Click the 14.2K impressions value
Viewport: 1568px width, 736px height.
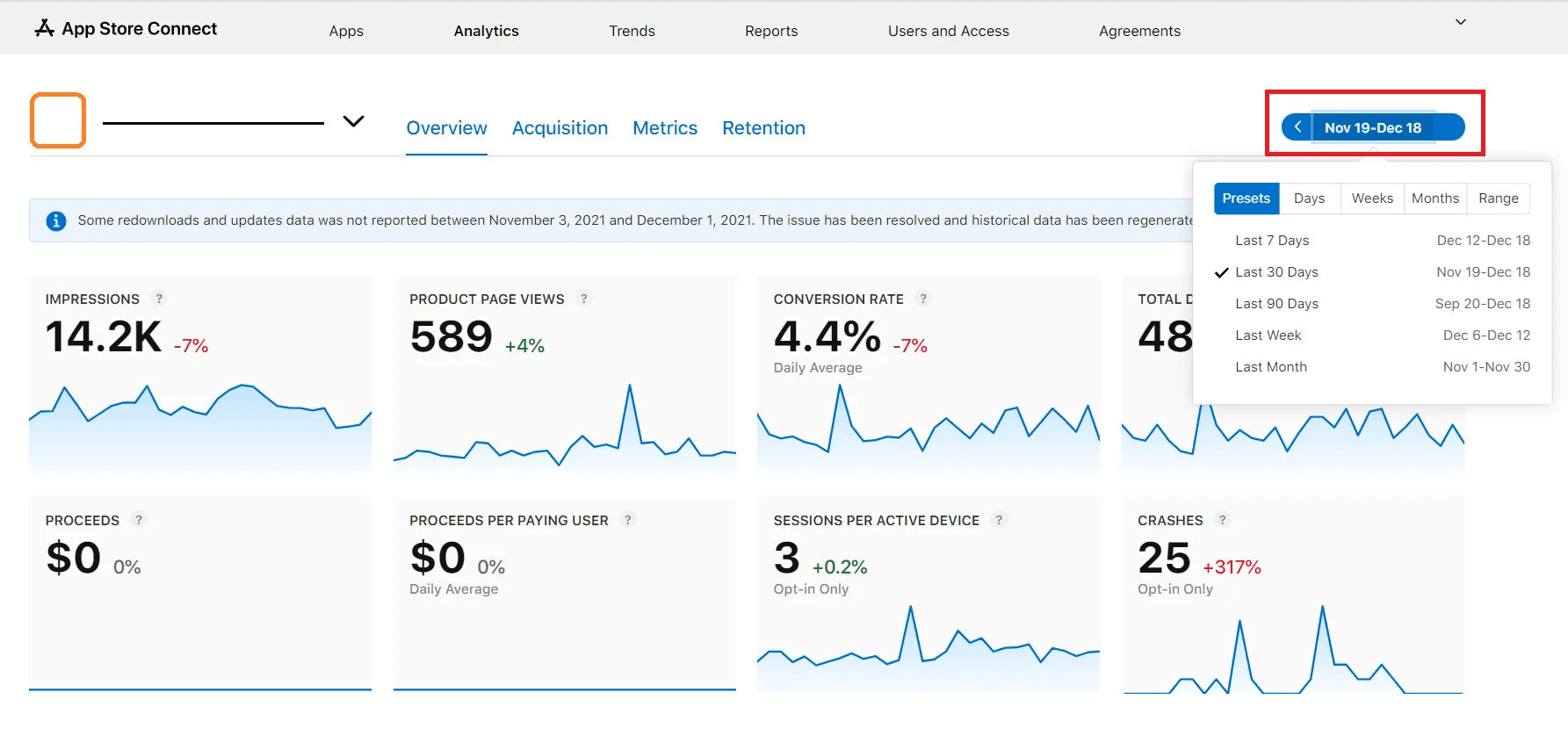(104, 337)
